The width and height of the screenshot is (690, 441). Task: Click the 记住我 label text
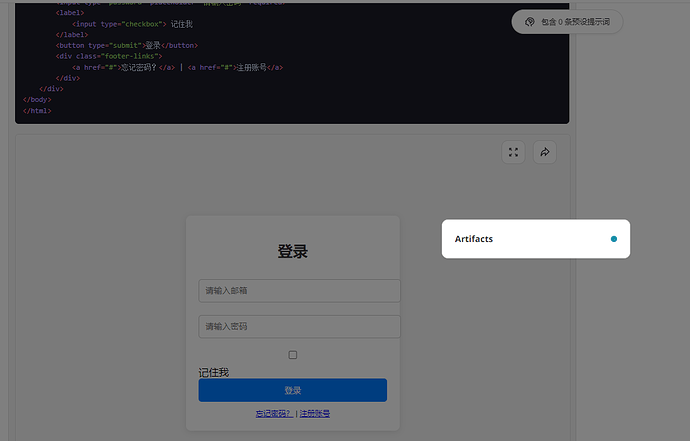point(213,372)
